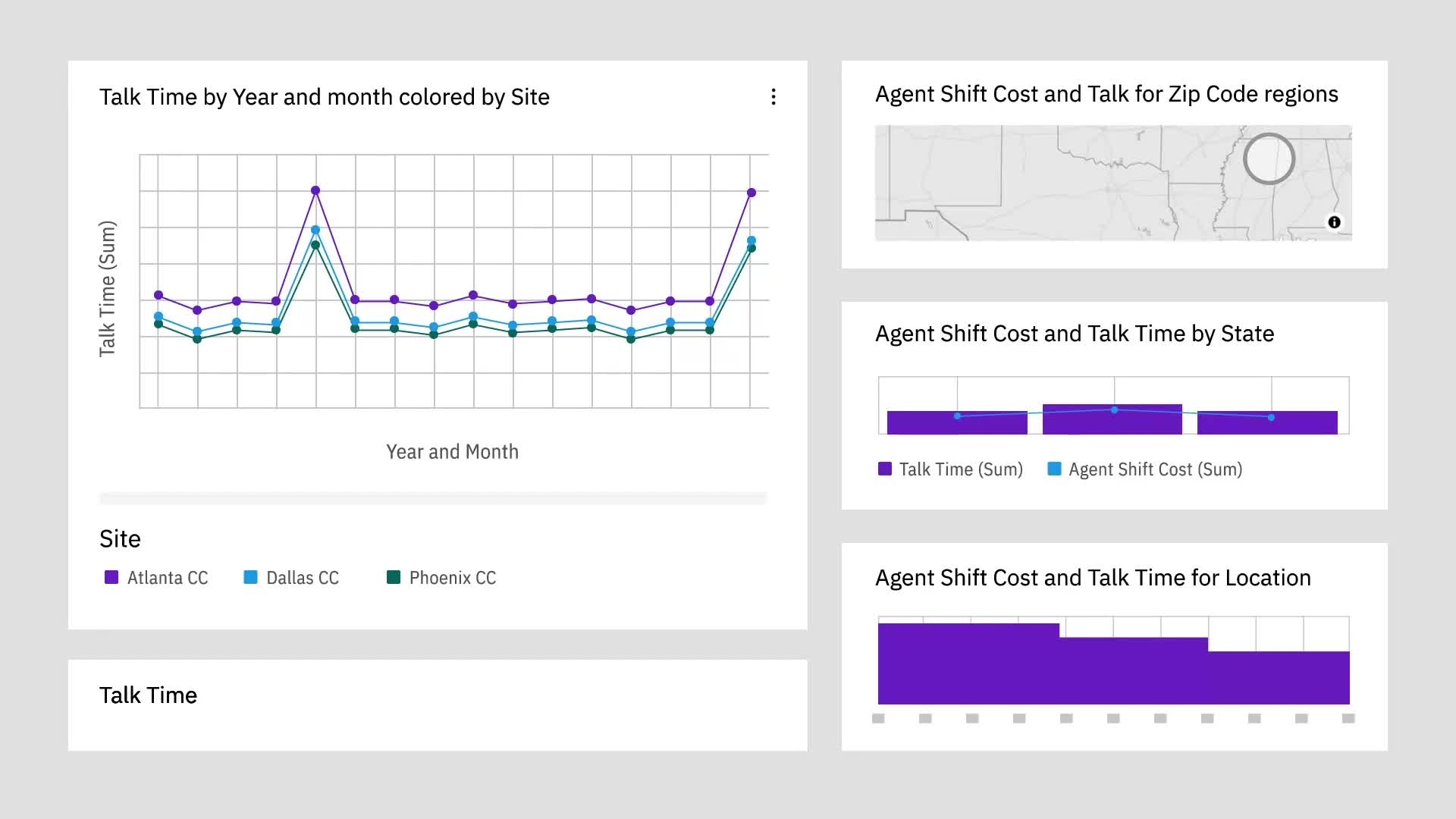Screen dimensions: 1456x819
Task: Select the first bar in the State chart
Action: click(957, 422)
